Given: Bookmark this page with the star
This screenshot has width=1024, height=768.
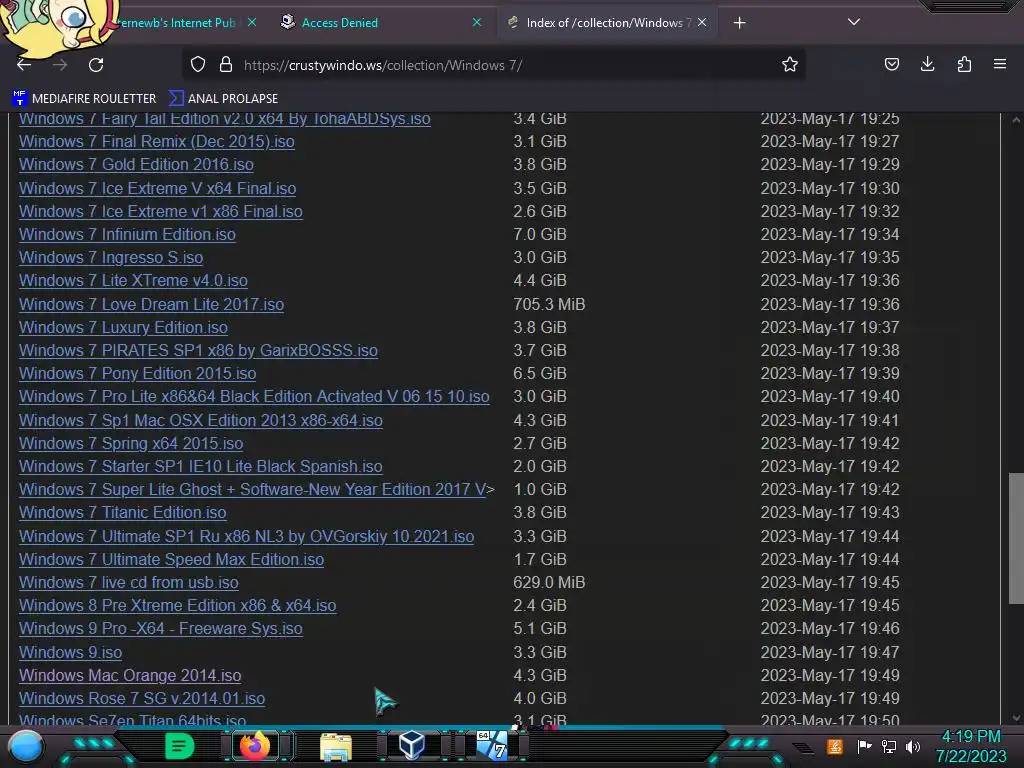Looking at the screenshot, I should 790,65.
